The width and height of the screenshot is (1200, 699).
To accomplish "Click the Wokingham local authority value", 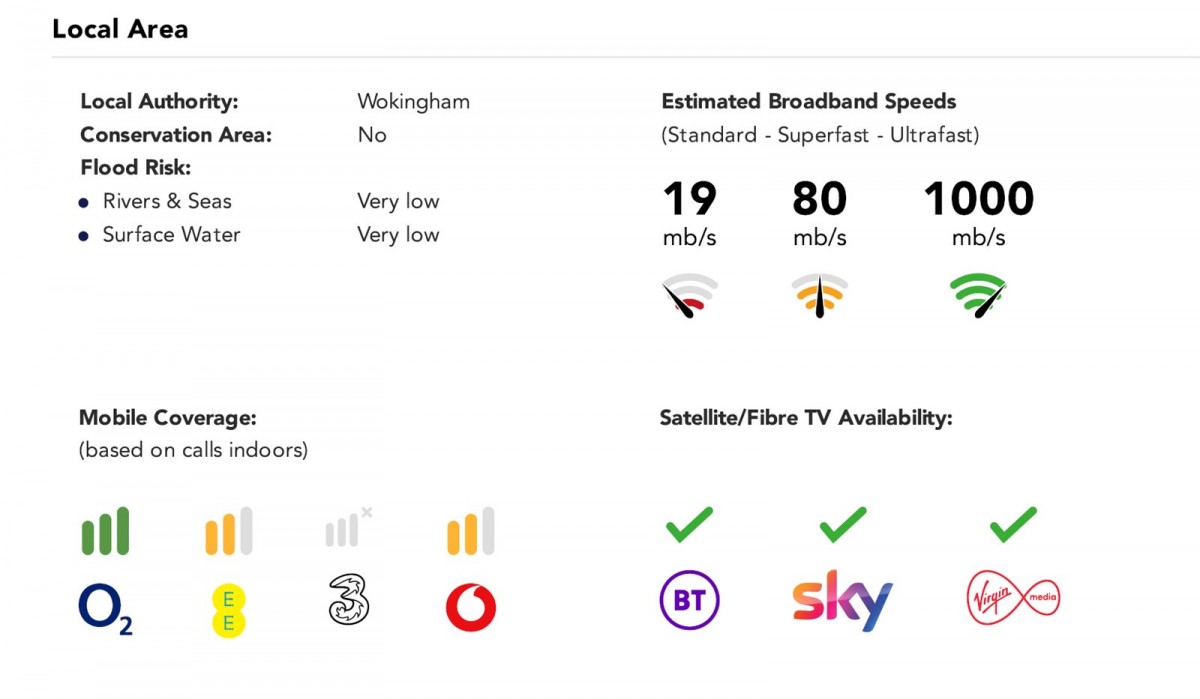I will pyautogui.click(x=413, y=102).
